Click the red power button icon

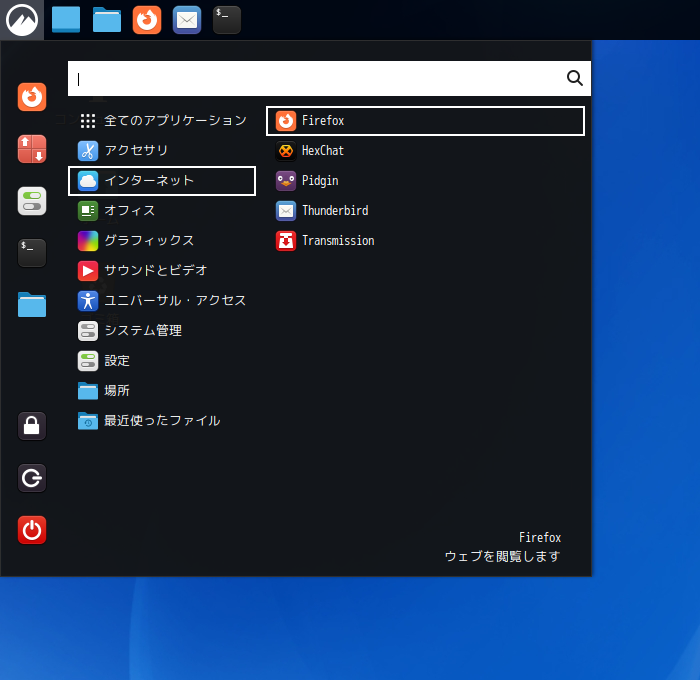point(32,530)
